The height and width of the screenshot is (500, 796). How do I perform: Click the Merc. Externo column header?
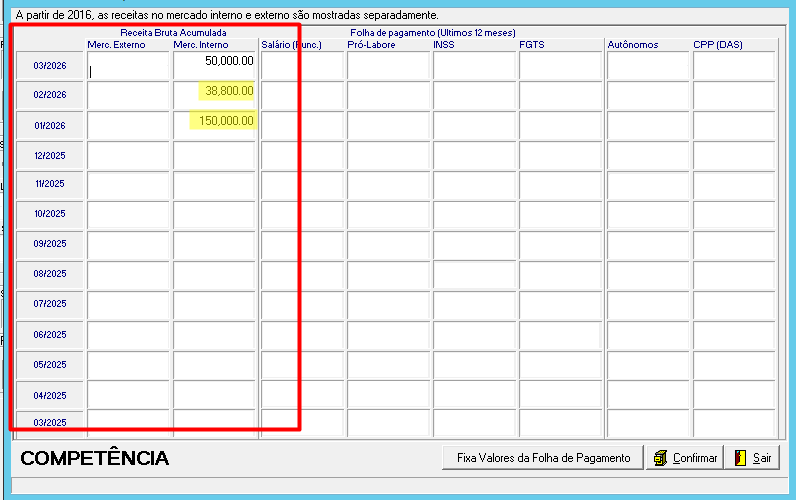click(116, 45)
